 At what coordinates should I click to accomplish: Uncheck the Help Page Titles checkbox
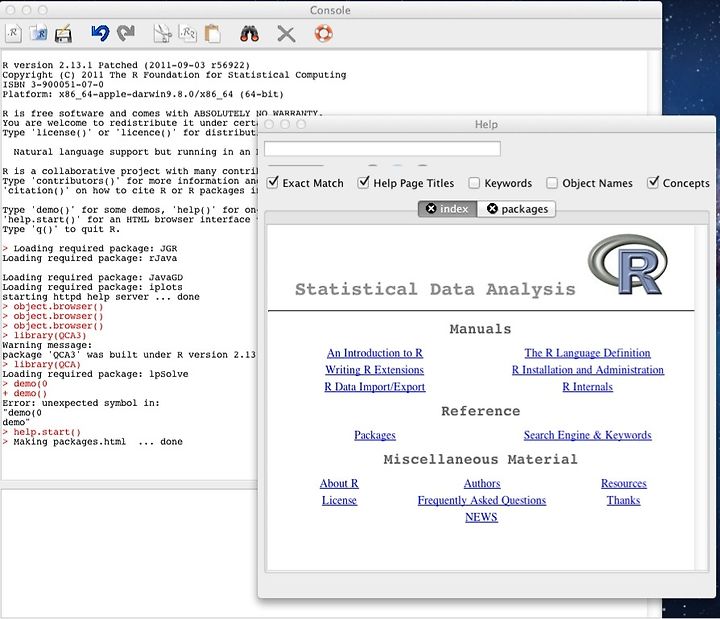pos(364,182)
